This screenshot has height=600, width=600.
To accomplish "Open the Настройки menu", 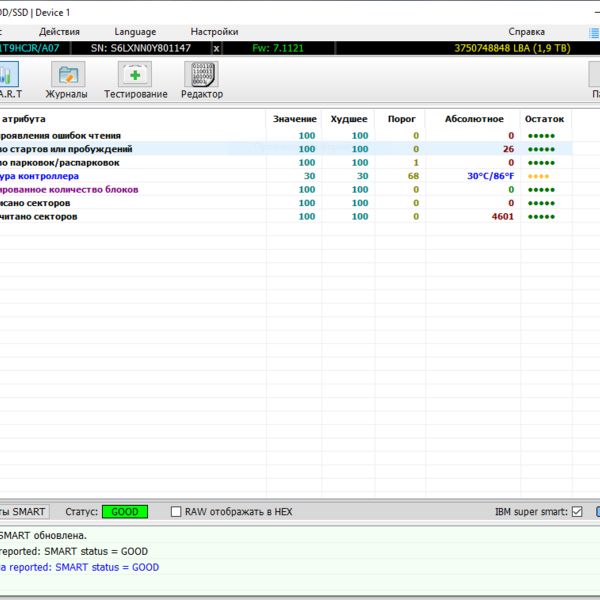I will click(214, 32).
